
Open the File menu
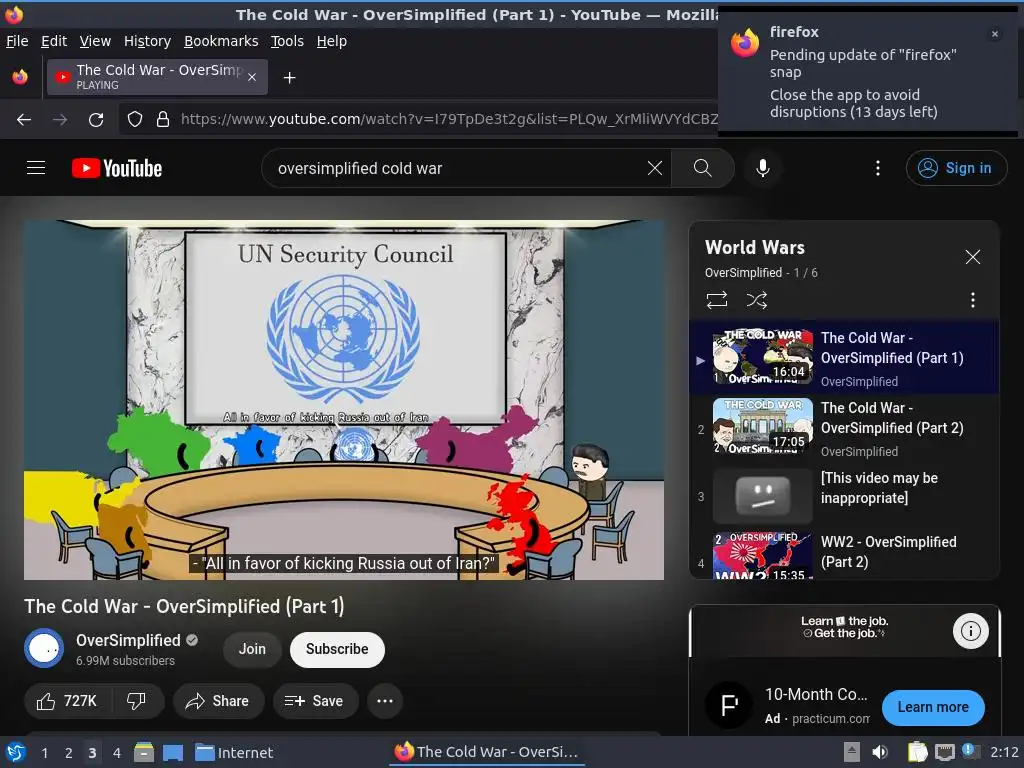pos(17,41)
